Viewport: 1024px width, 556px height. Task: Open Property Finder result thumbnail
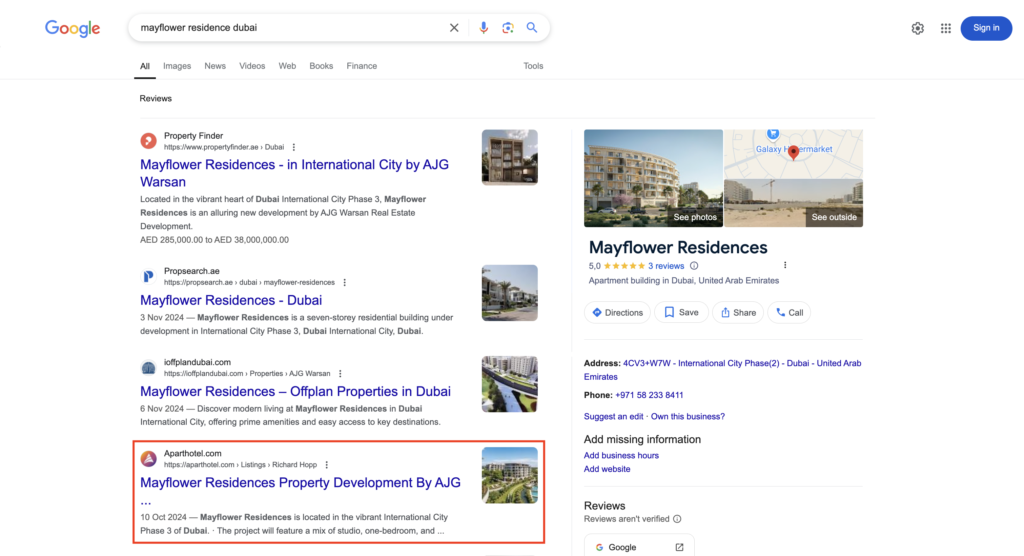coord(509,157)
